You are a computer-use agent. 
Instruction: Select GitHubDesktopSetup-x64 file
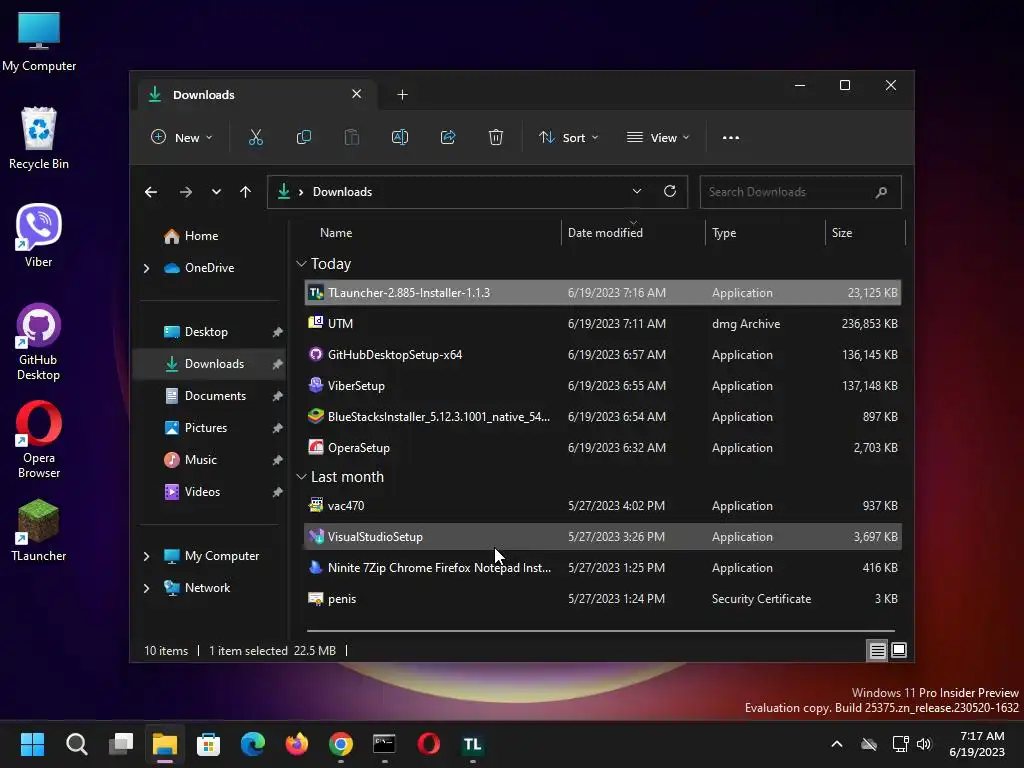coord(603,355)
